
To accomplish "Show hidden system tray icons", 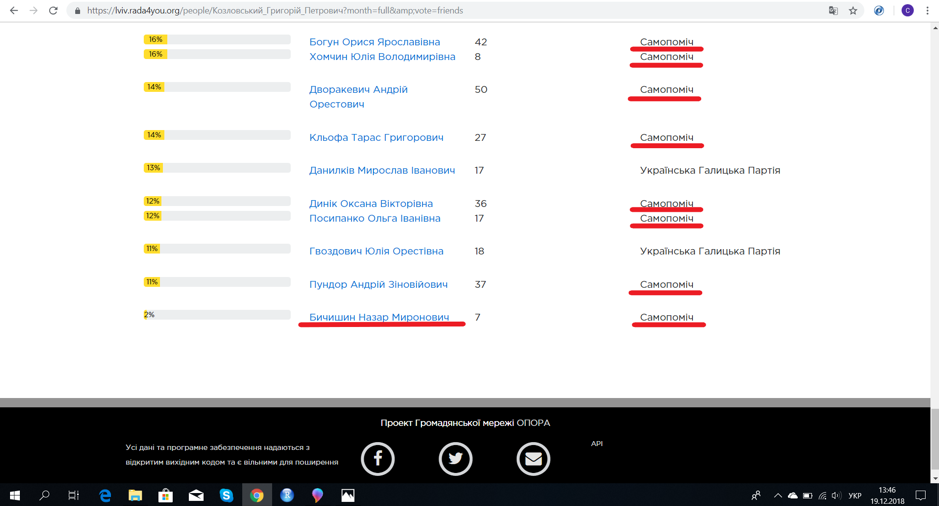I will pos(778,496).
